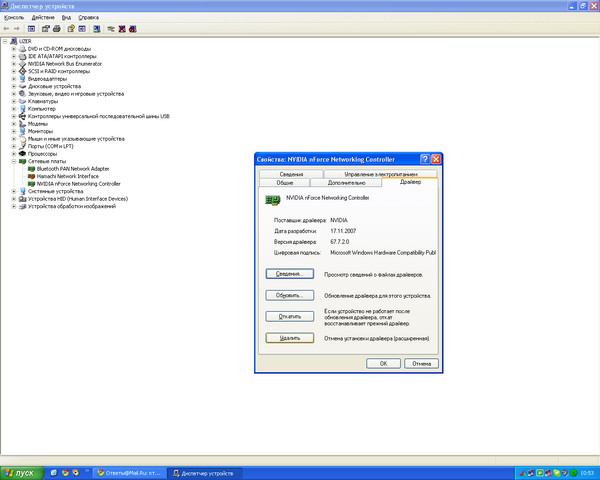Screen dimensions: 600x480
Task: Click the Звуковые, видео и игровые устройства icon
Action: pos(23,94)
